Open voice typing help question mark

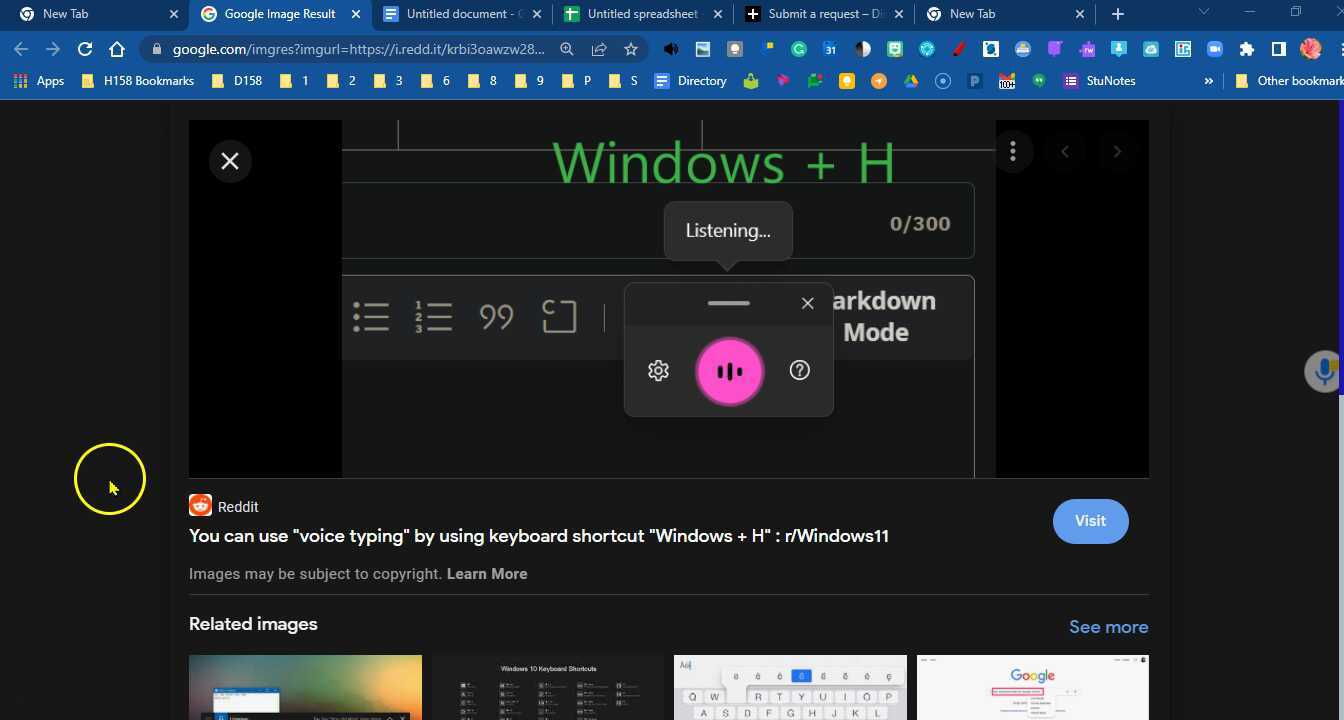point(799,370)
